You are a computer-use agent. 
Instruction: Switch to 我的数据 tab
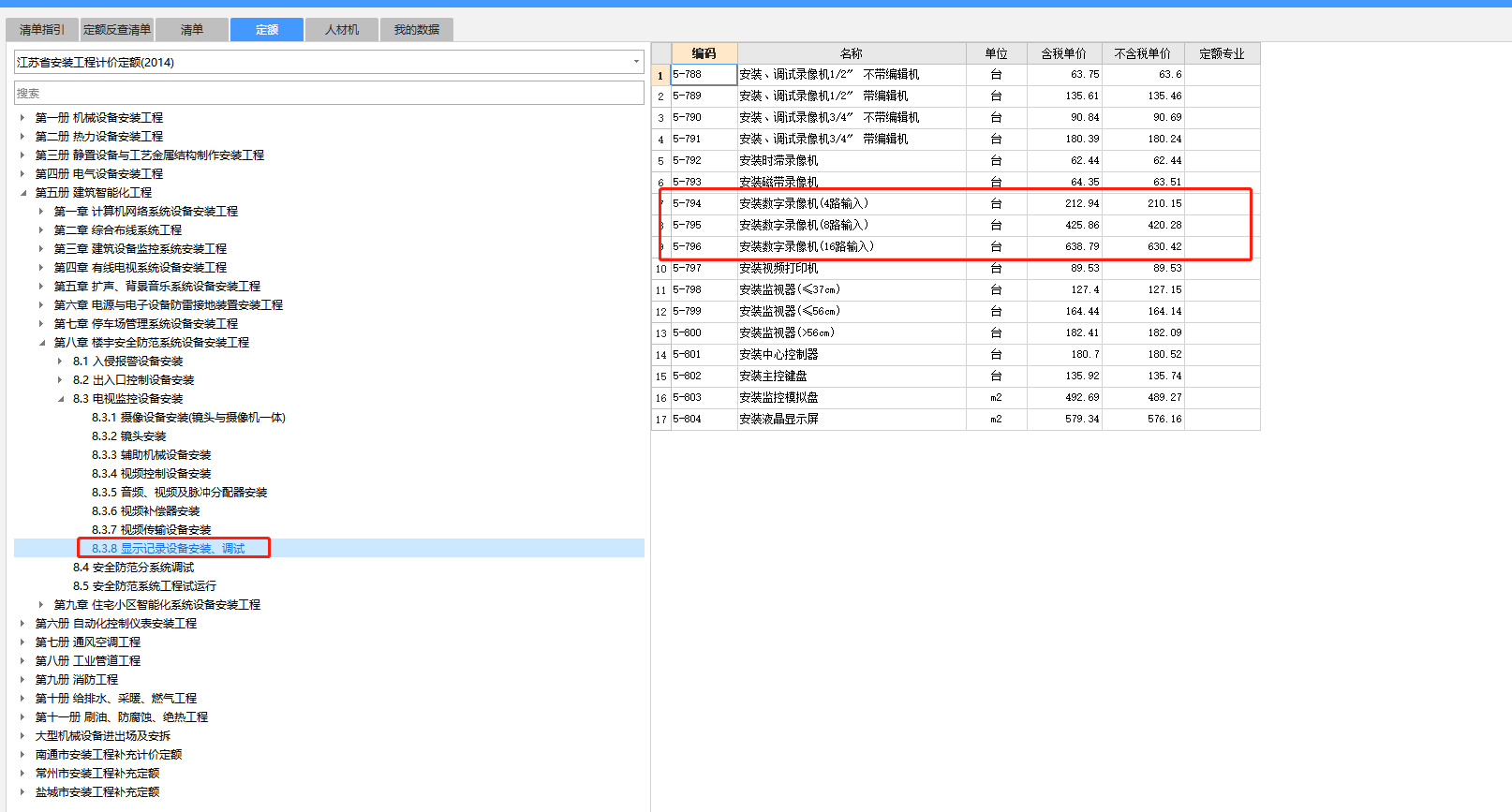tap(417, 30)
